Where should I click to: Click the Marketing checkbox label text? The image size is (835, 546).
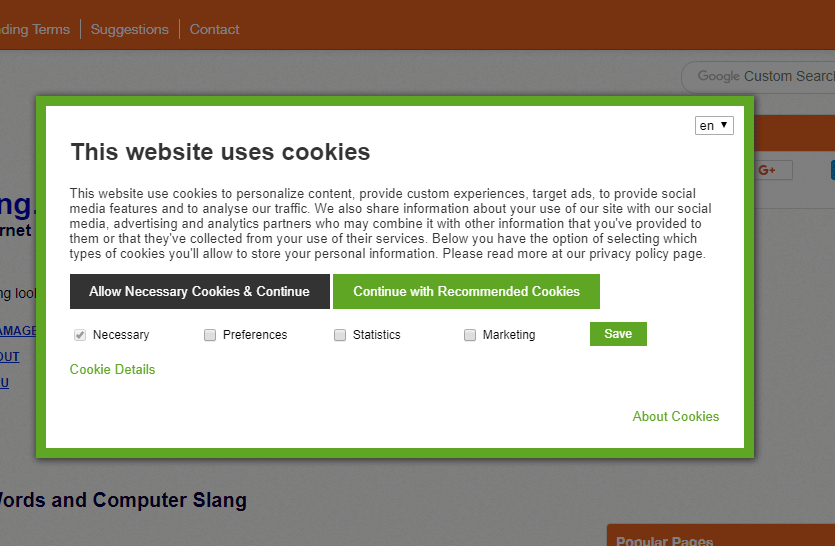click(x=509, y=335)
